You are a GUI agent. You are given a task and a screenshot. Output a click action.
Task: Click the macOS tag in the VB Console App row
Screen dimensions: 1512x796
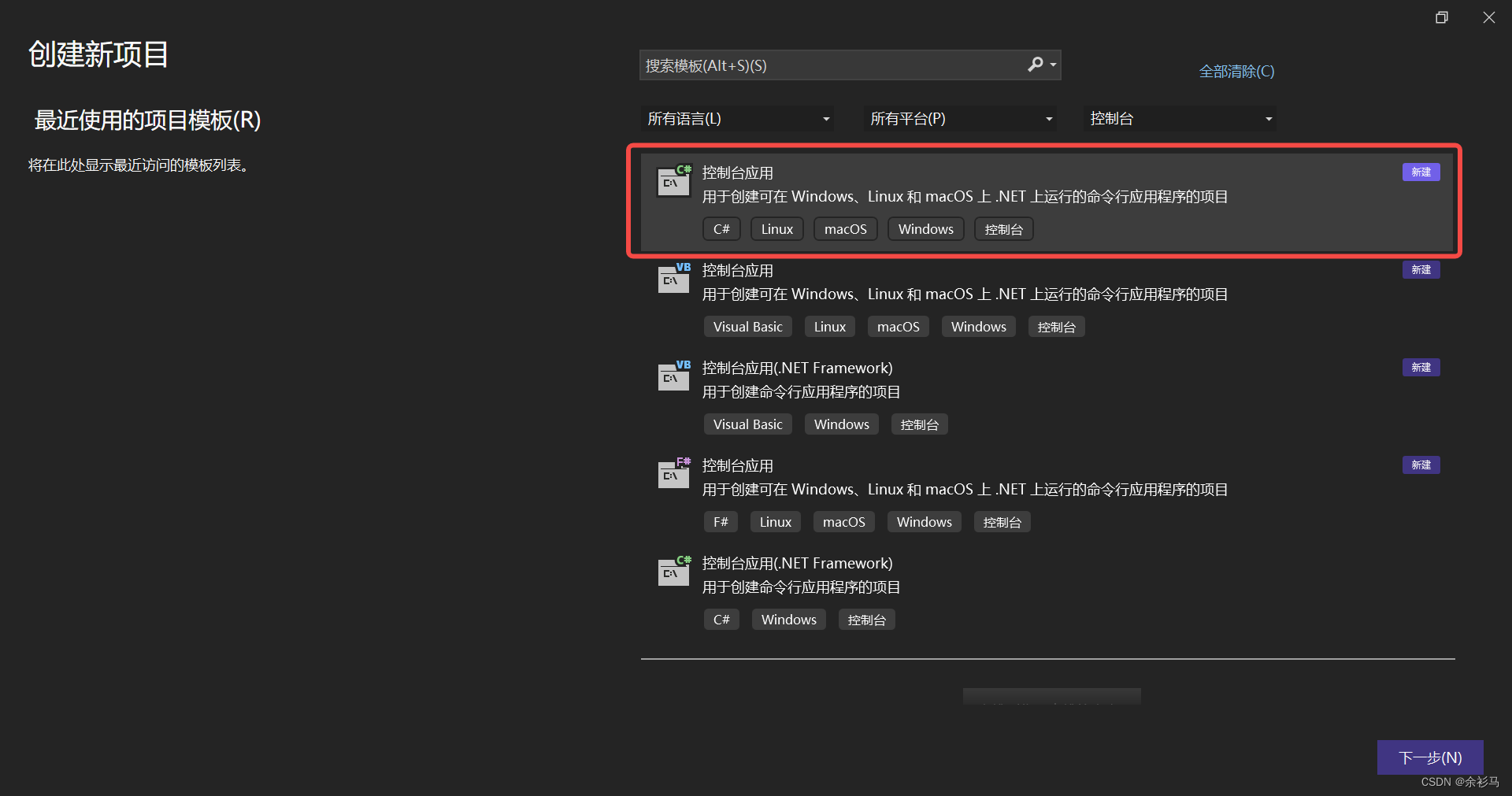[x=899, y=327]
